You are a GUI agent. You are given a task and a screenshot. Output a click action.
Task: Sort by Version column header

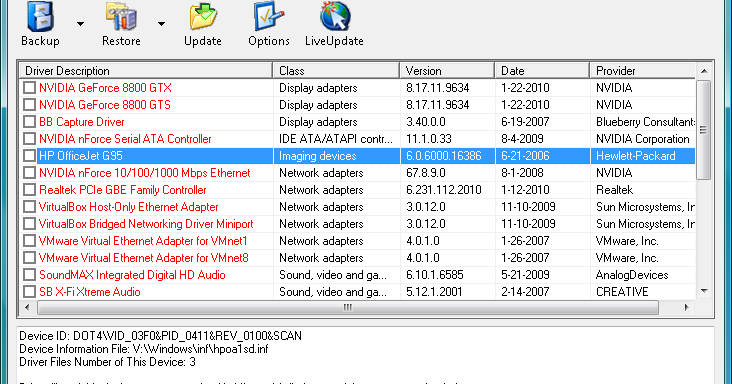pos(447,70)
